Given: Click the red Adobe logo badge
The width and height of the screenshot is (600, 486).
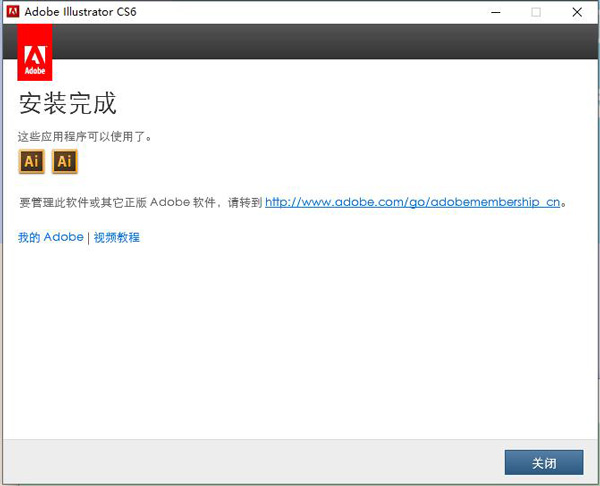Looking at the screenshot, I should click(x=35, y=52).
